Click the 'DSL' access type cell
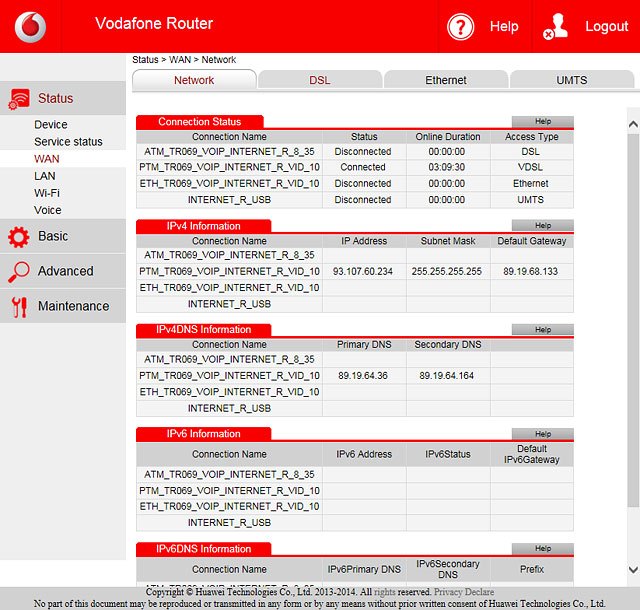 click(x=530, y=151)
